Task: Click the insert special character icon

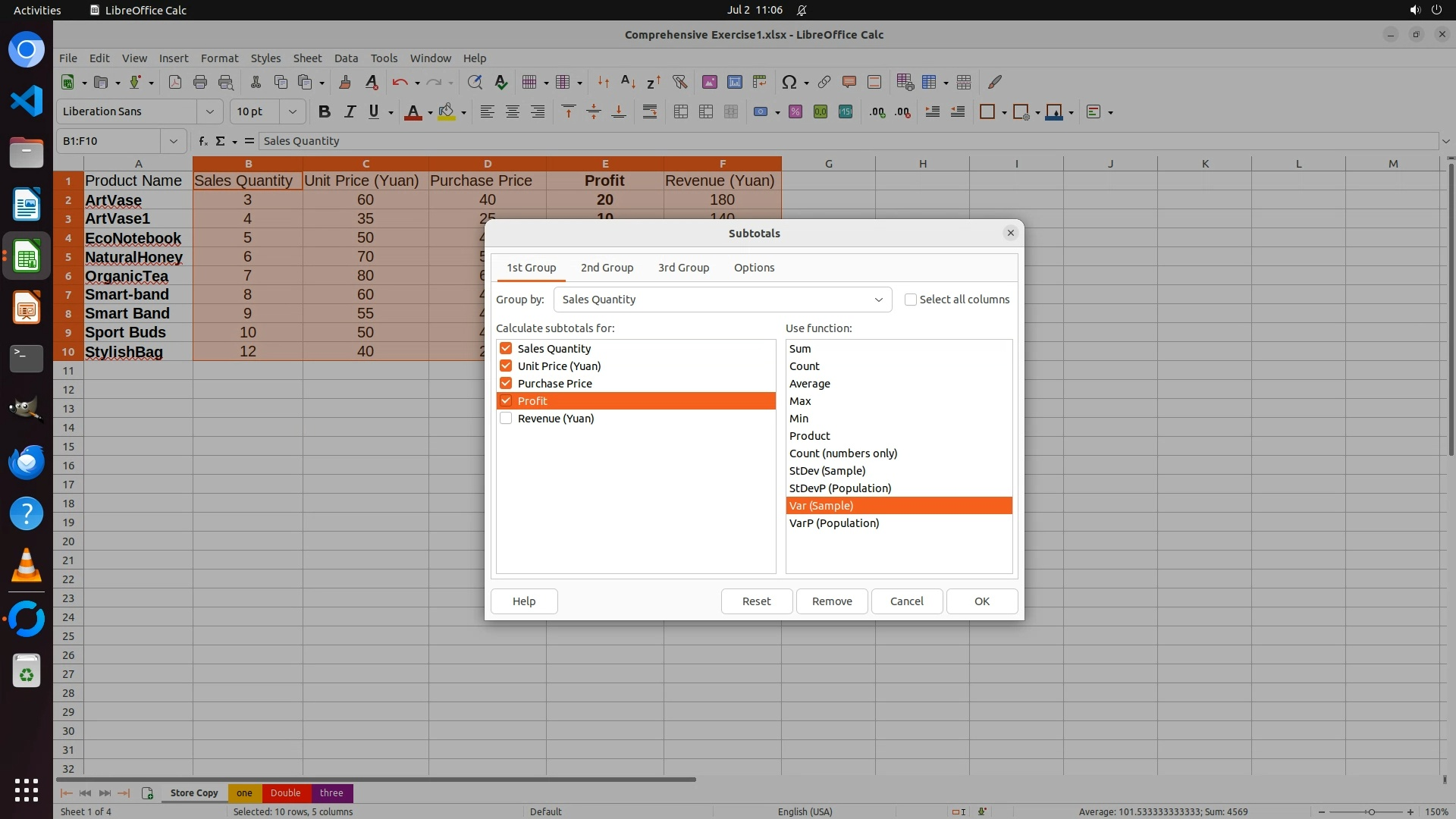Action: pos(789,82)
